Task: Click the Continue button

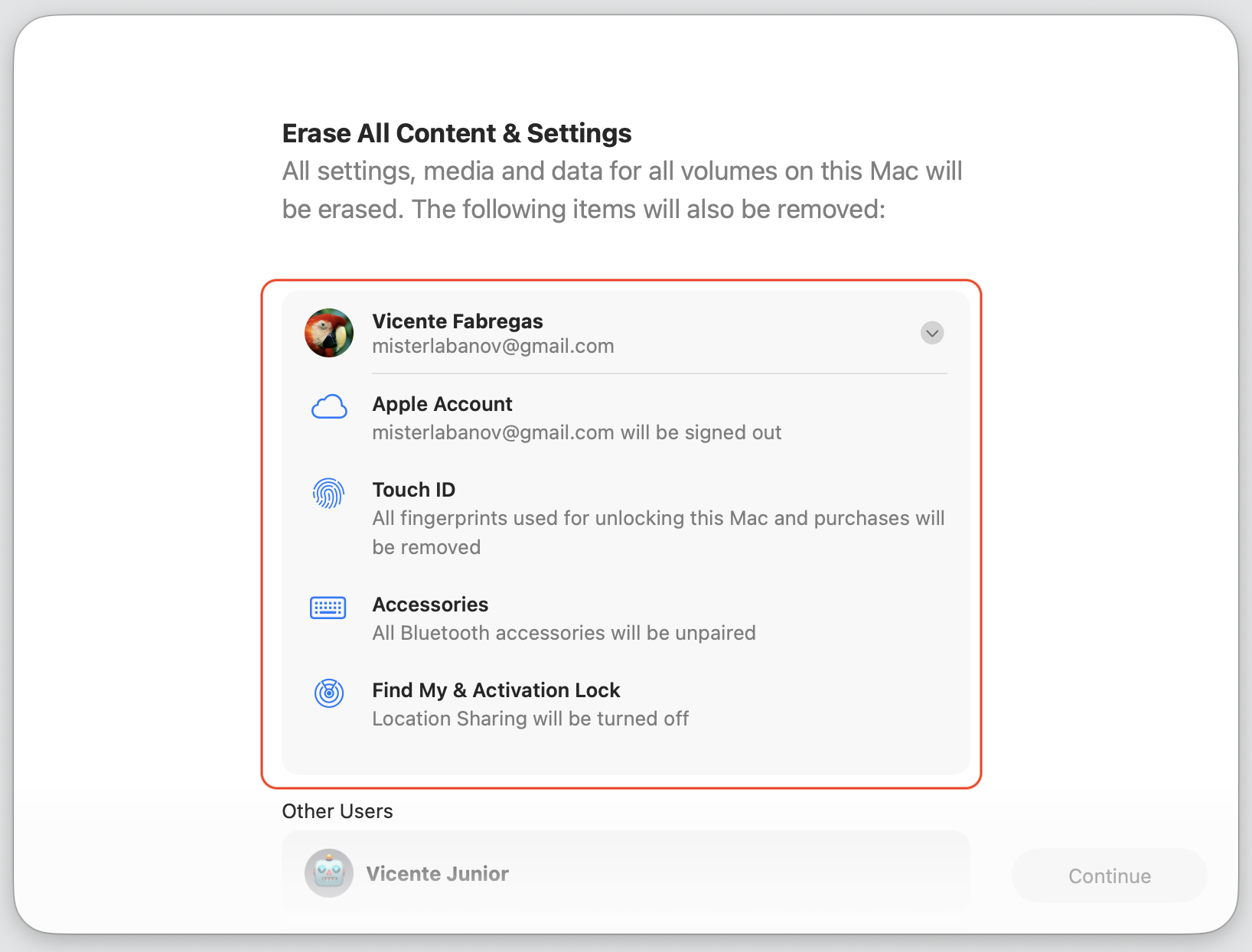Action: [1109, 875]
